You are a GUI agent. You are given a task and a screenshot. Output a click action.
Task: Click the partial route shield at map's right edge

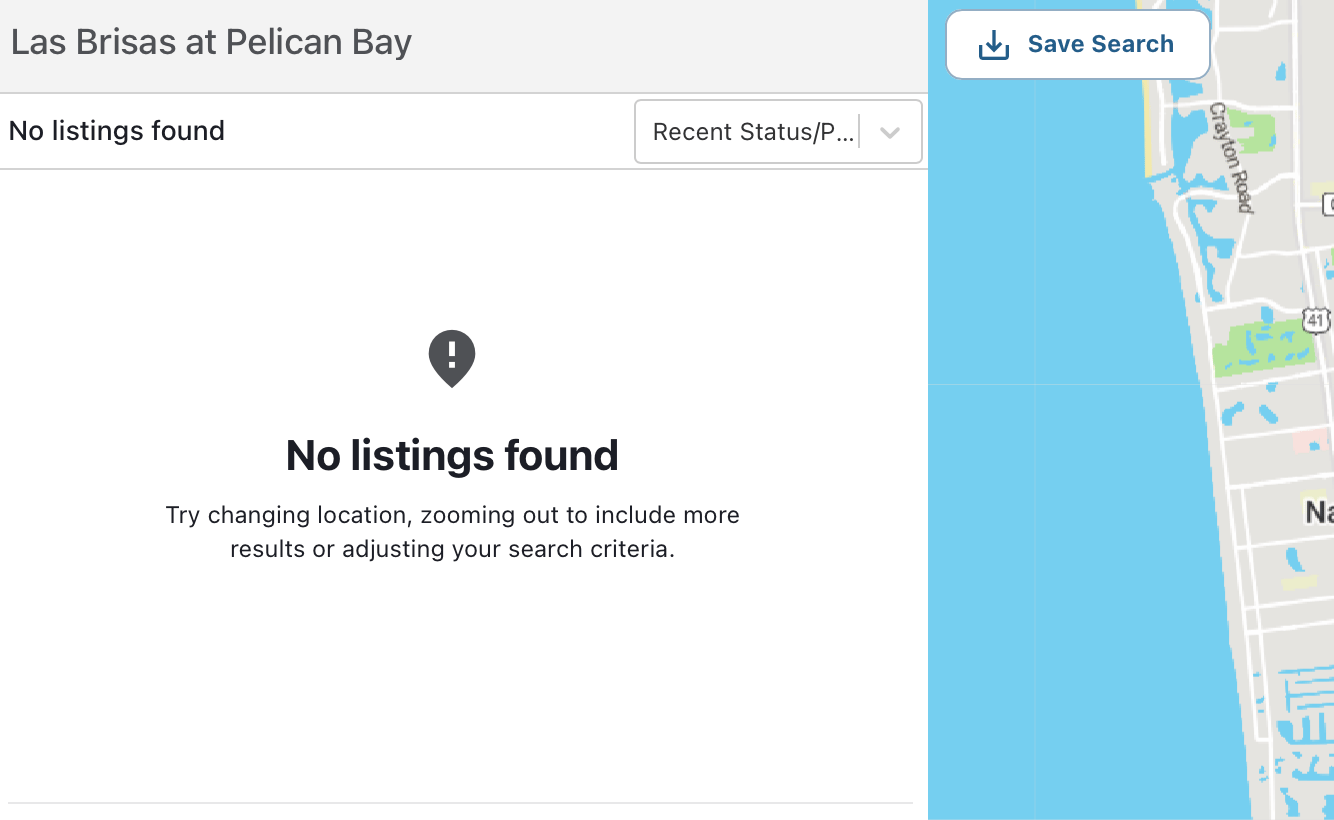(x=1328, y=205)
